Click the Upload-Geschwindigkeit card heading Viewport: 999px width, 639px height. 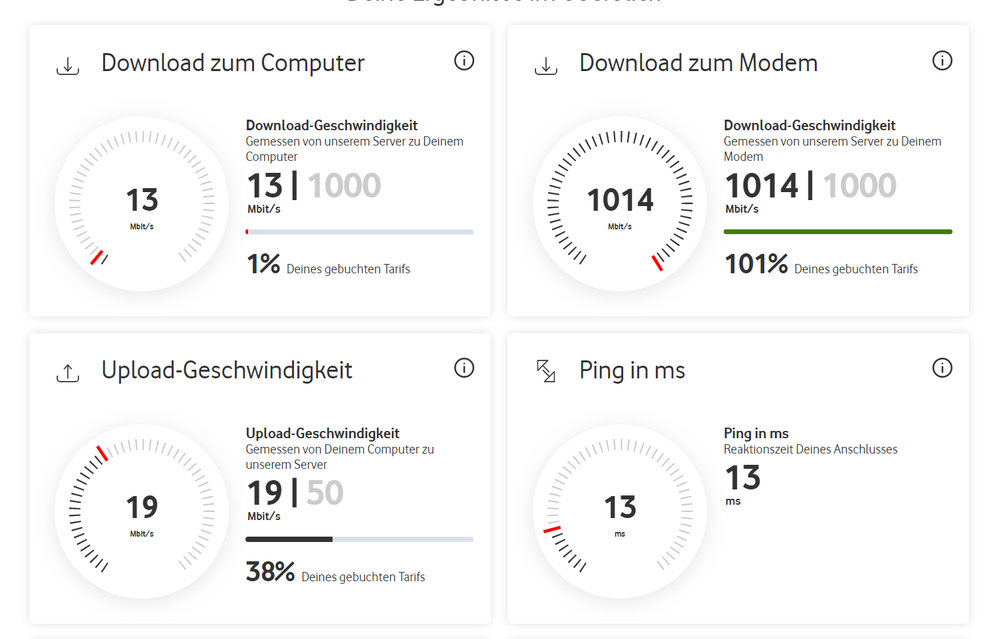tap(227, 371)
